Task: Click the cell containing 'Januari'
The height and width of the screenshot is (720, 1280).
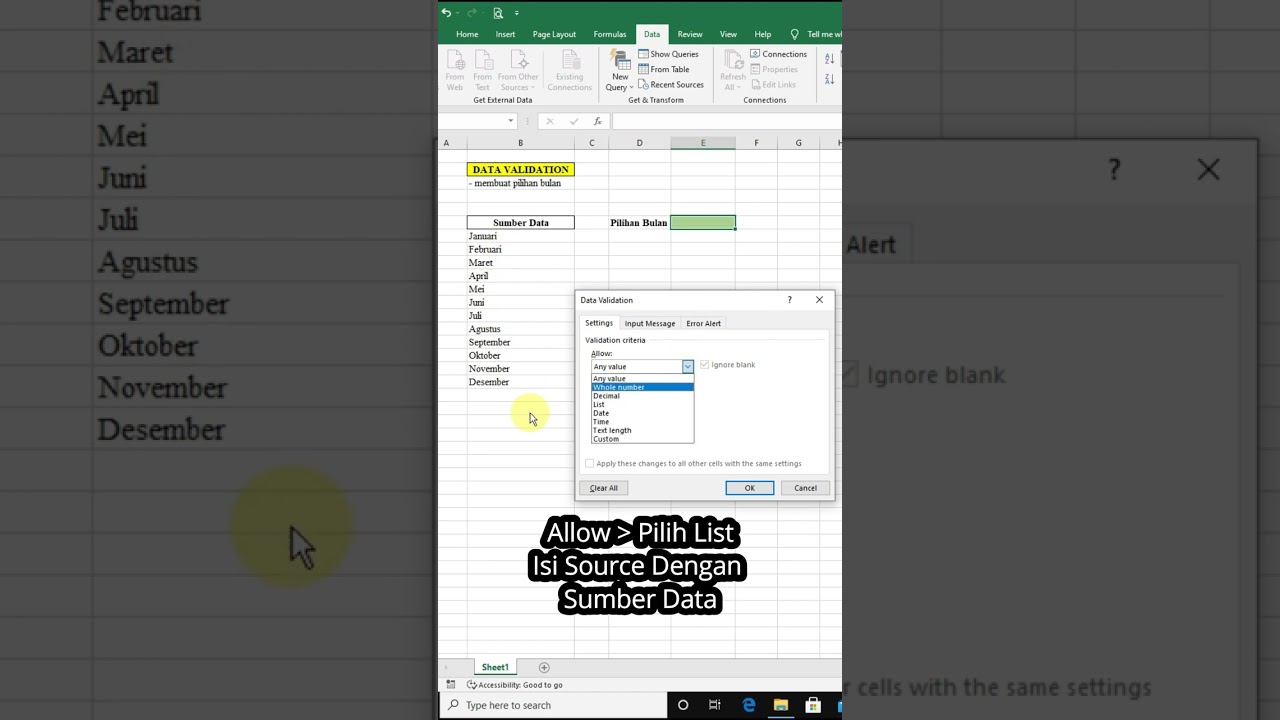Action: click(x=521, y=236)
